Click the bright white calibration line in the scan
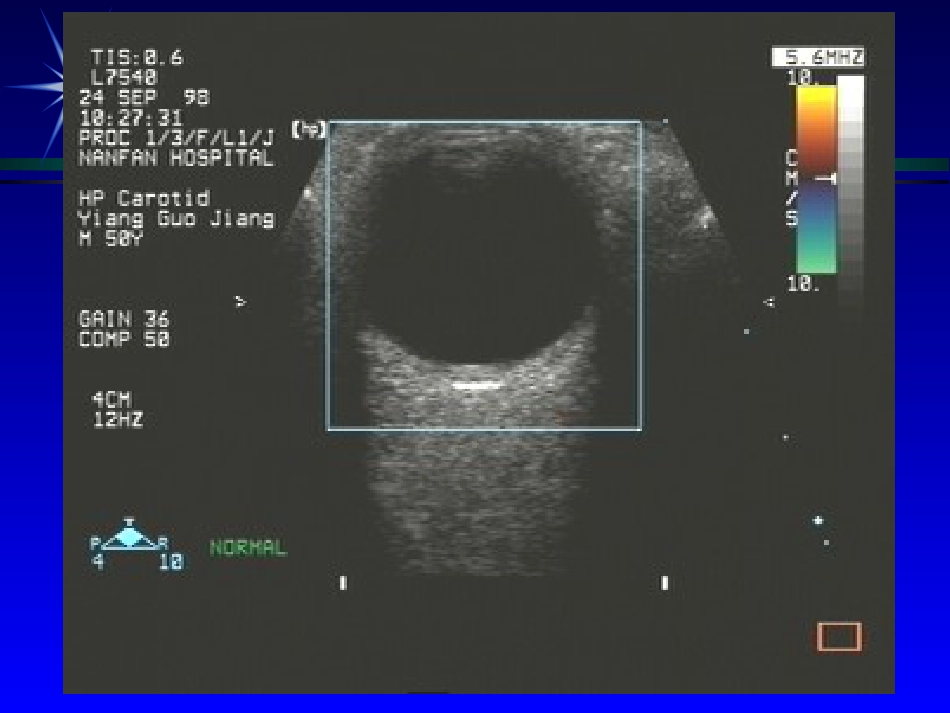Screen dimensions: 950x713 (477, 385)
